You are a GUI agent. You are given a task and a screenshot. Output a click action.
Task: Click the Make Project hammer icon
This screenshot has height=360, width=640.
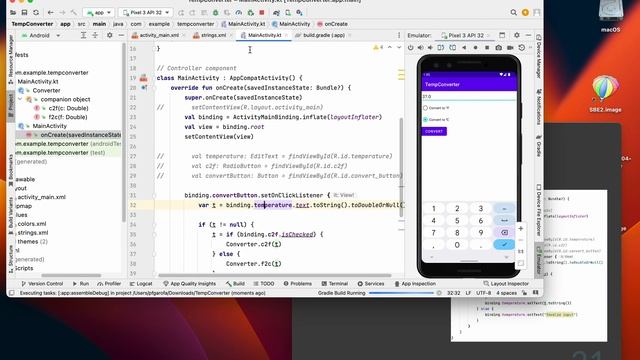coord(74,13)
